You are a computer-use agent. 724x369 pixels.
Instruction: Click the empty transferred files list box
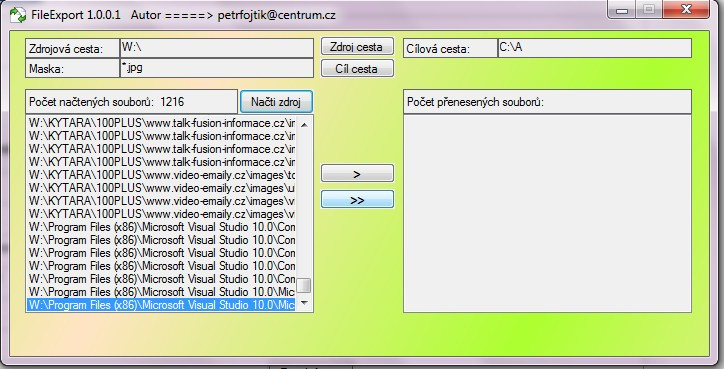[547, 213]
